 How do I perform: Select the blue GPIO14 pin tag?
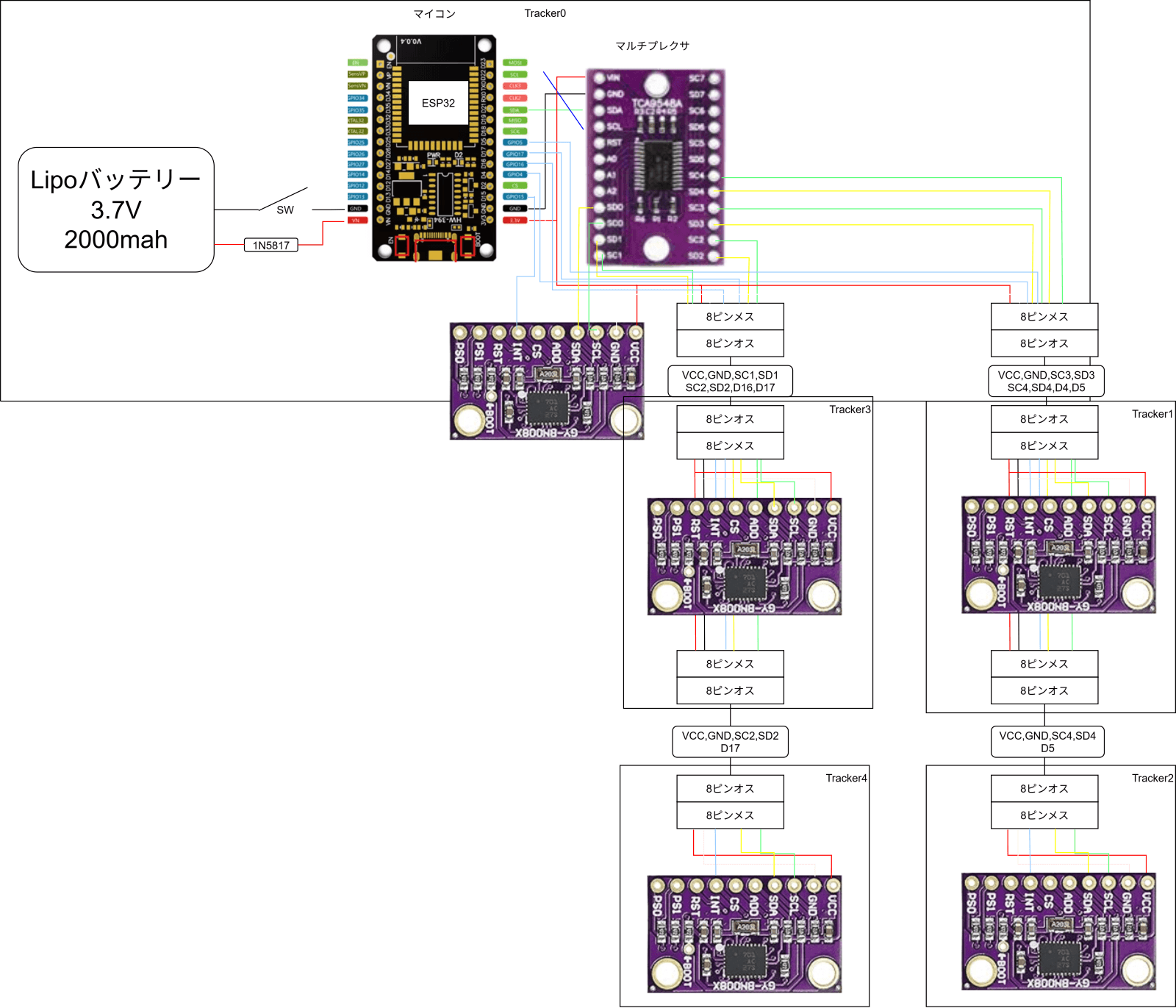(x=356, y=175)
